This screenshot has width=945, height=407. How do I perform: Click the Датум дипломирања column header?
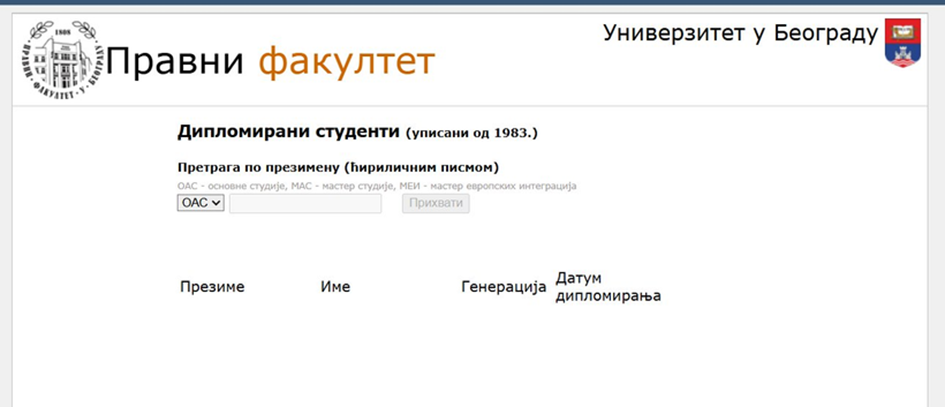click(608, 287)
